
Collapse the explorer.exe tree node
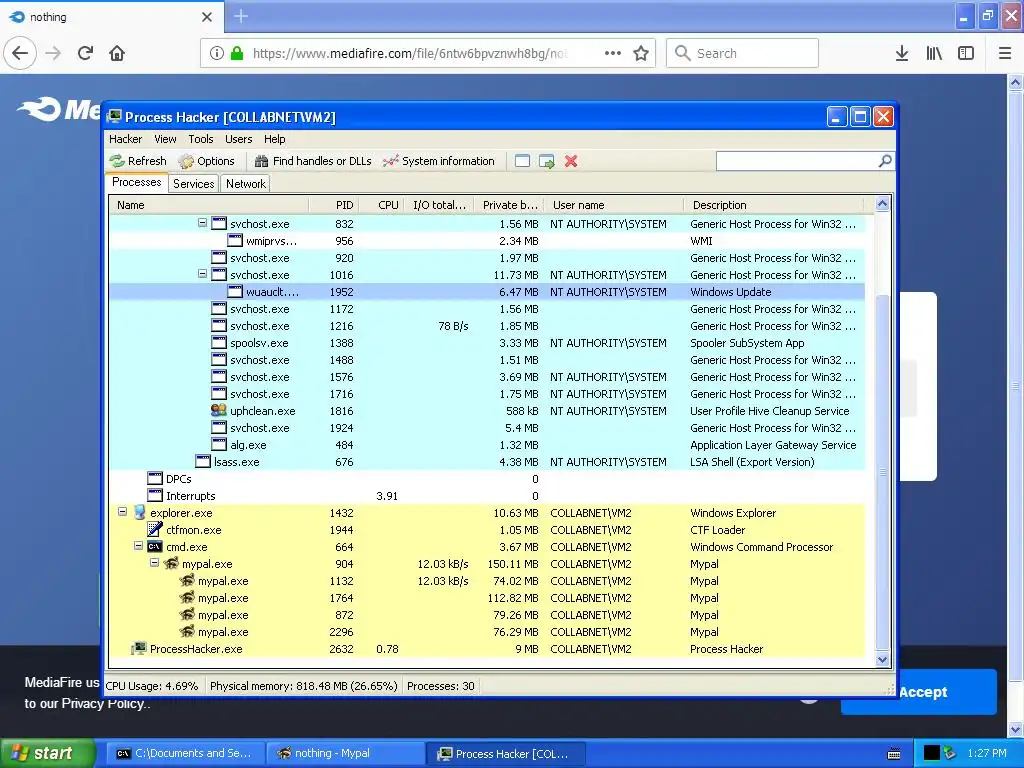(x=122, y=511)
